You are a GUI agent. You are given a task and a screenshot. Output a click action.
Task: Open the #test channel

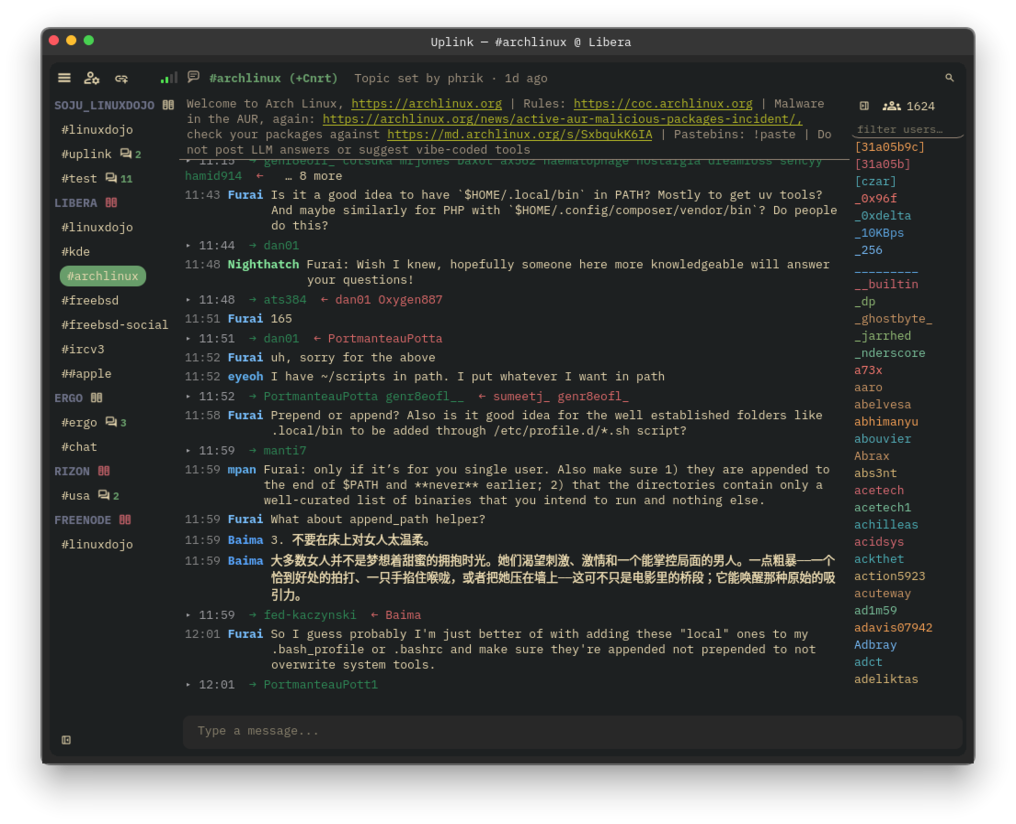click(79, 178)
